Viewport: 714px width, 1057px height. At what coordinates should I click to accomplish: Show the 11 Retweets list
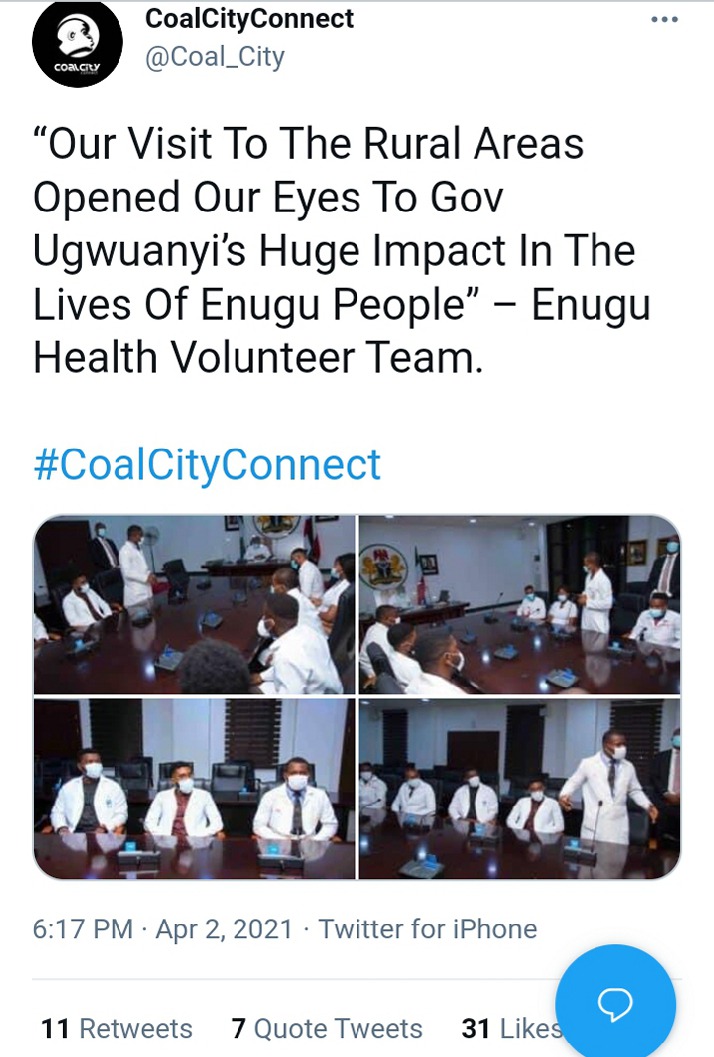[117, 1029]
